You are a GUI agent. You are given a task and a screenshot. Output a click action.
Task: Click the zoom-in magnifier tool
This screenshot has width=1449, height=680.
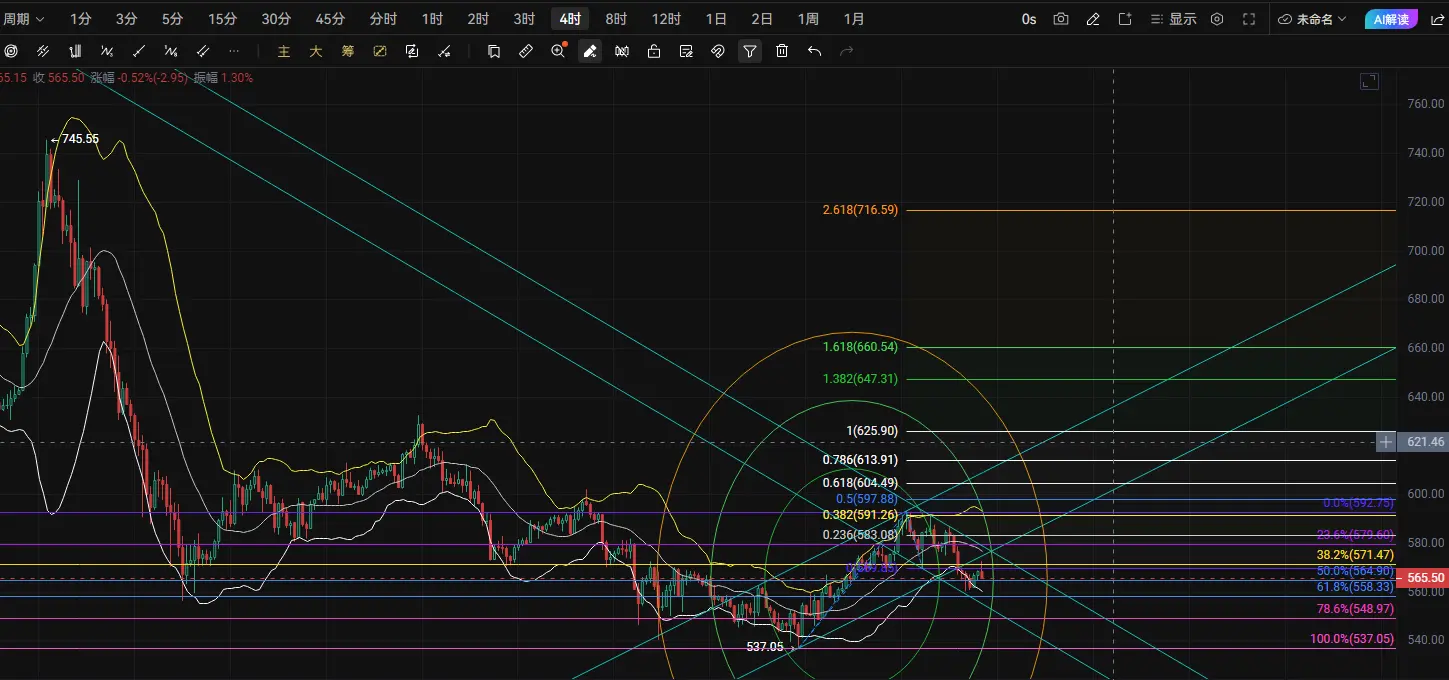pyautogui.click(x=558, y=51)
